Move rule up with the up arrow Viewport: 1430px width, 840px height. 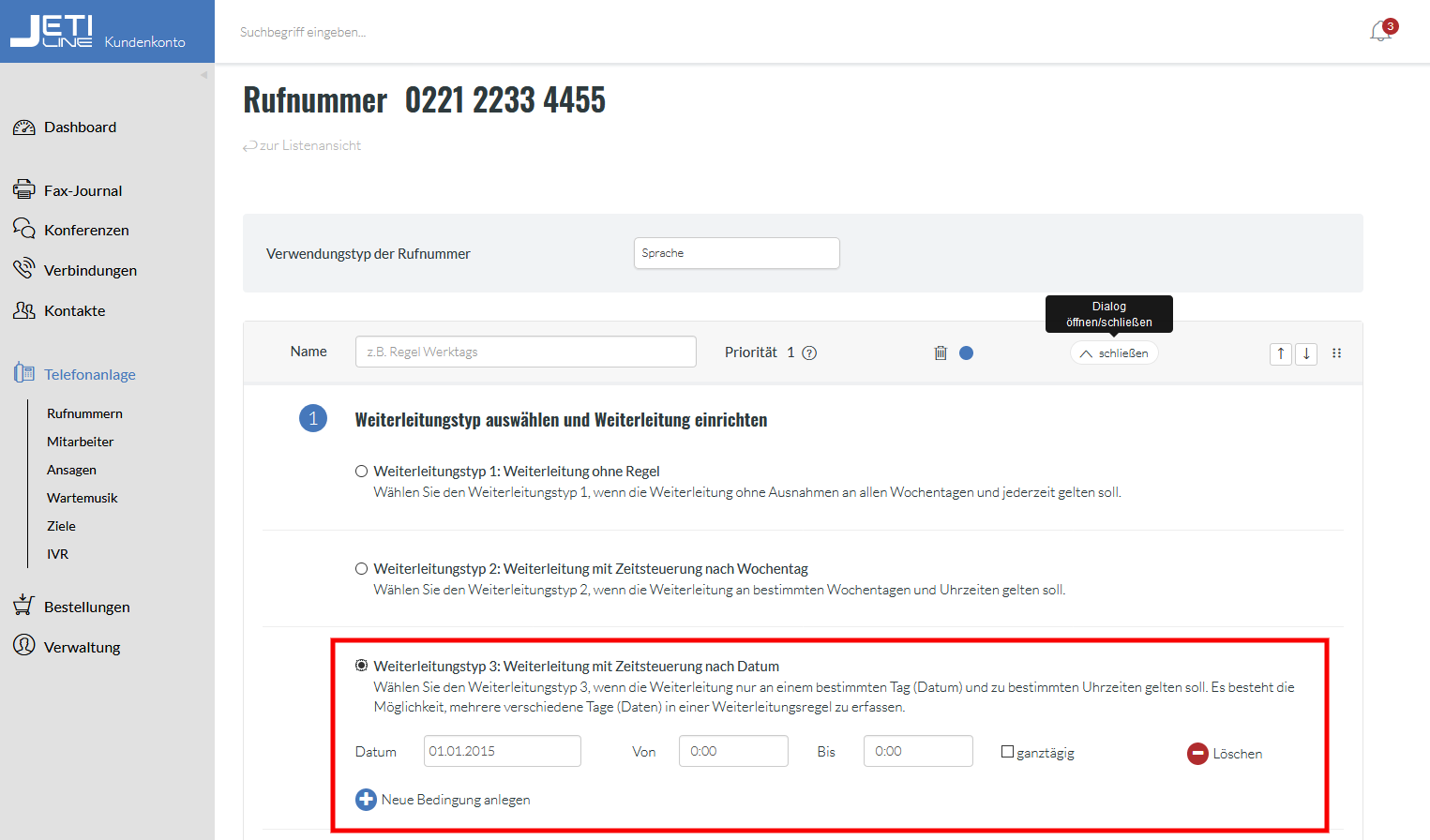click(x=1280, y=353)
